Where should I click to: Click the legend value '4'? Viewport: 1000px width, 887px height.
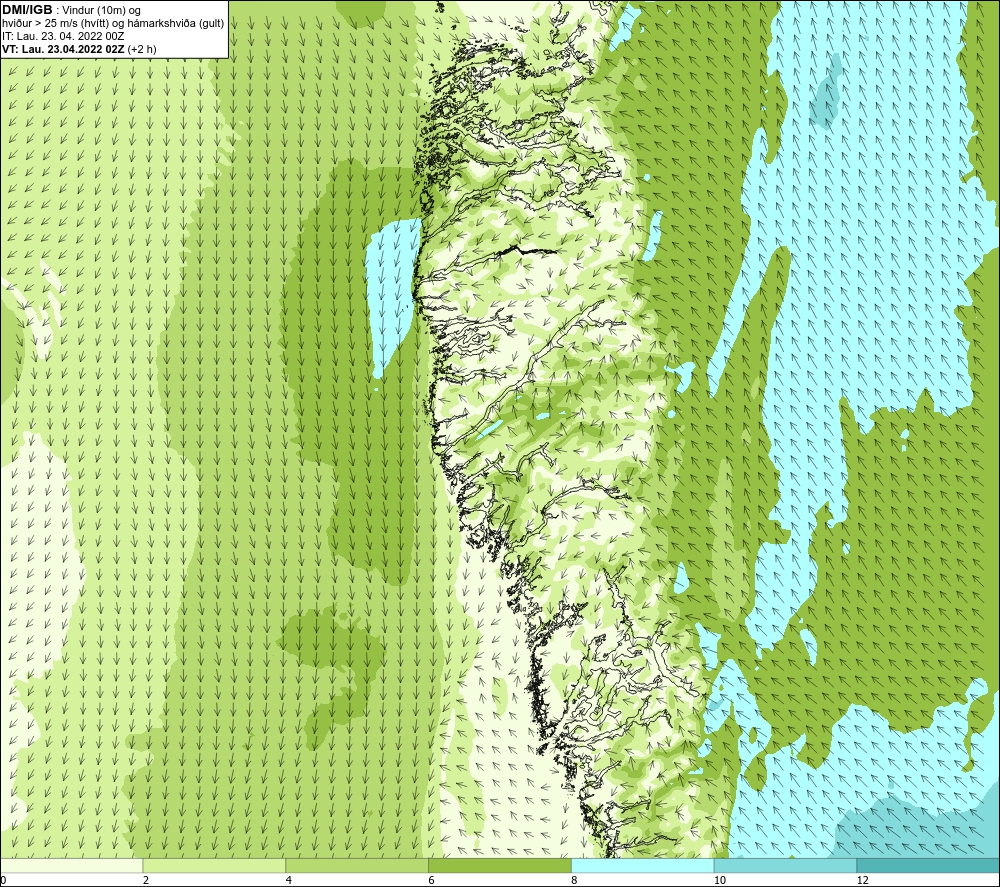pos(289,880)
